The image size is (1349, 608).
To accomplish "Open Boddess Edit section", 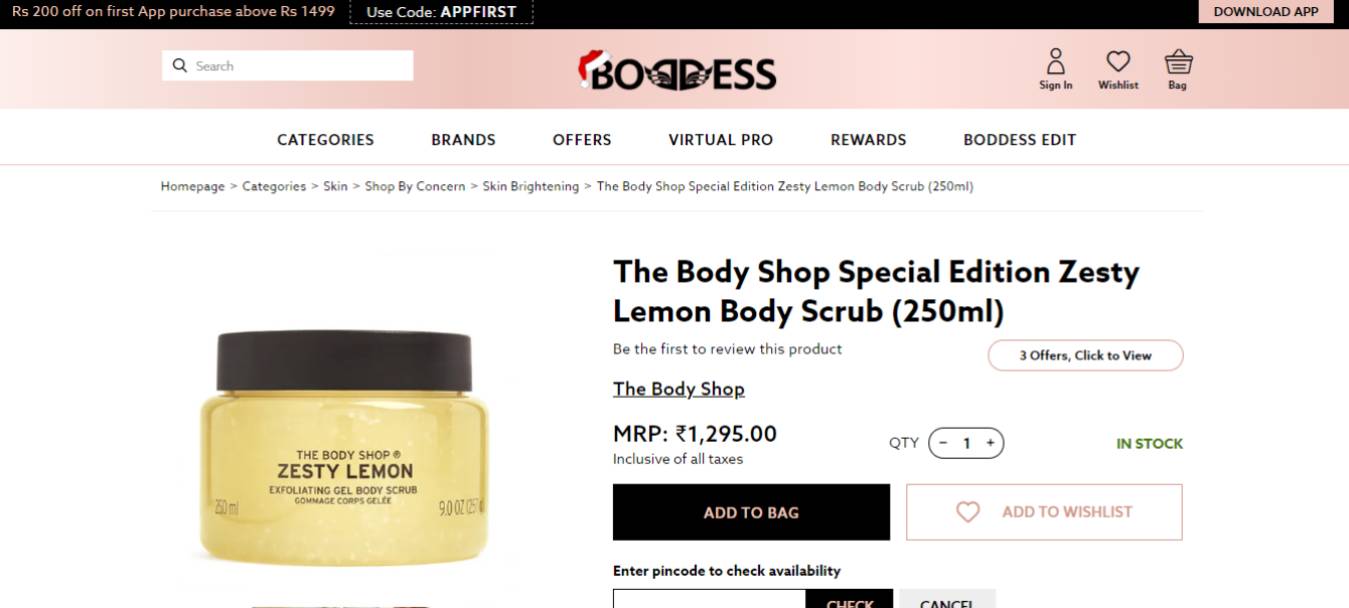I will point(1020,140).
